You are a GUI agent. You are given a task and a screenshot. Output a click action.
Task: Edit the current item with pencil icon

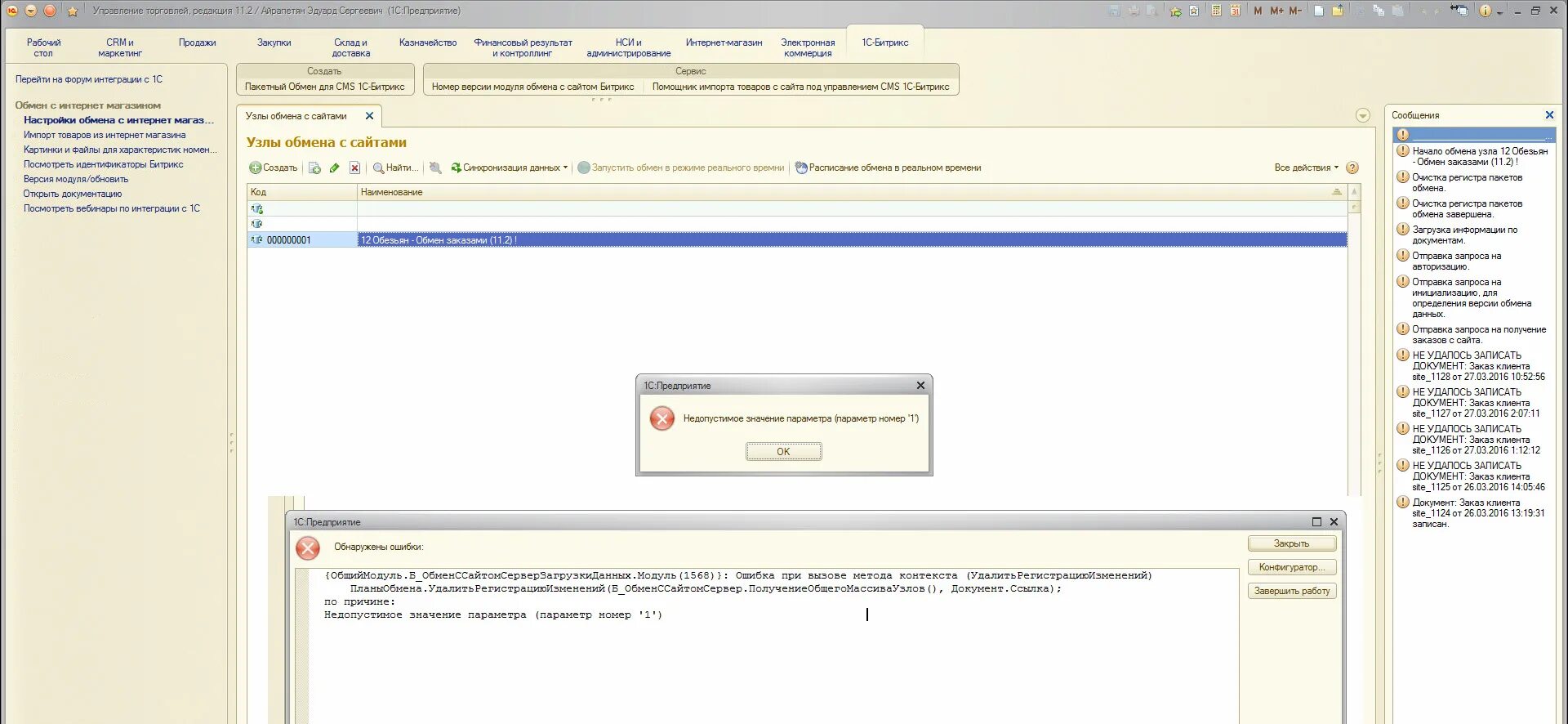(334, 168)
